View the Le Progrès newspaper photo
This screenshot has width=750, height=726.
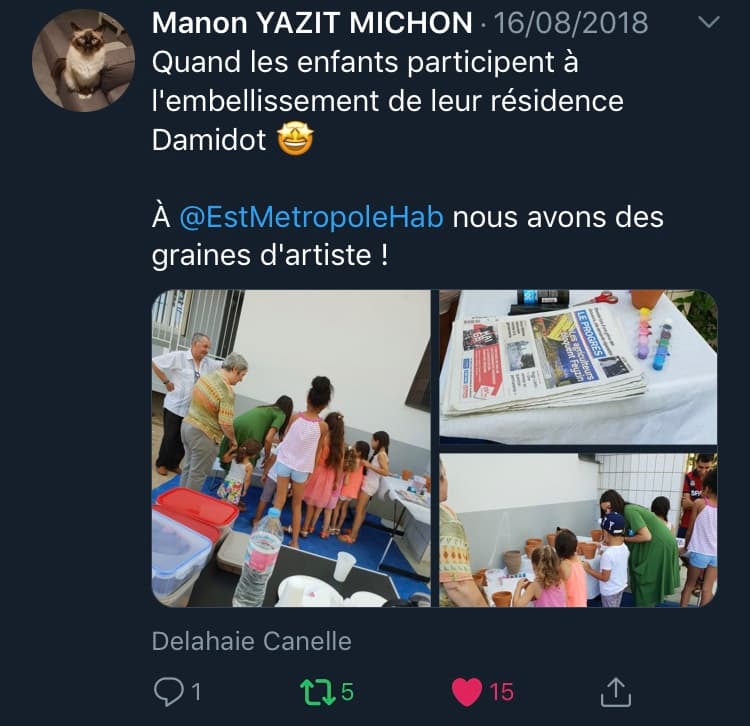pos(578,367)
